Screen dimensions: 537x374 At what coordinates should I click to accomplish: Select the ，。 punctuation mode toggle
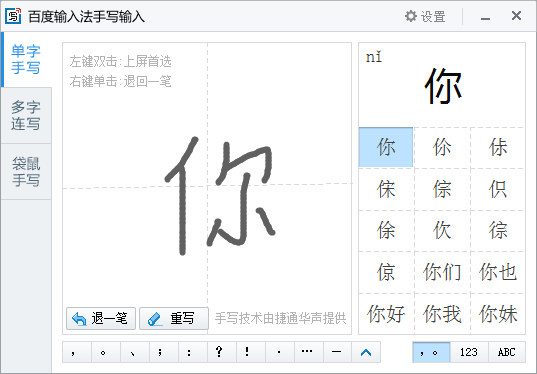[431, 352]
